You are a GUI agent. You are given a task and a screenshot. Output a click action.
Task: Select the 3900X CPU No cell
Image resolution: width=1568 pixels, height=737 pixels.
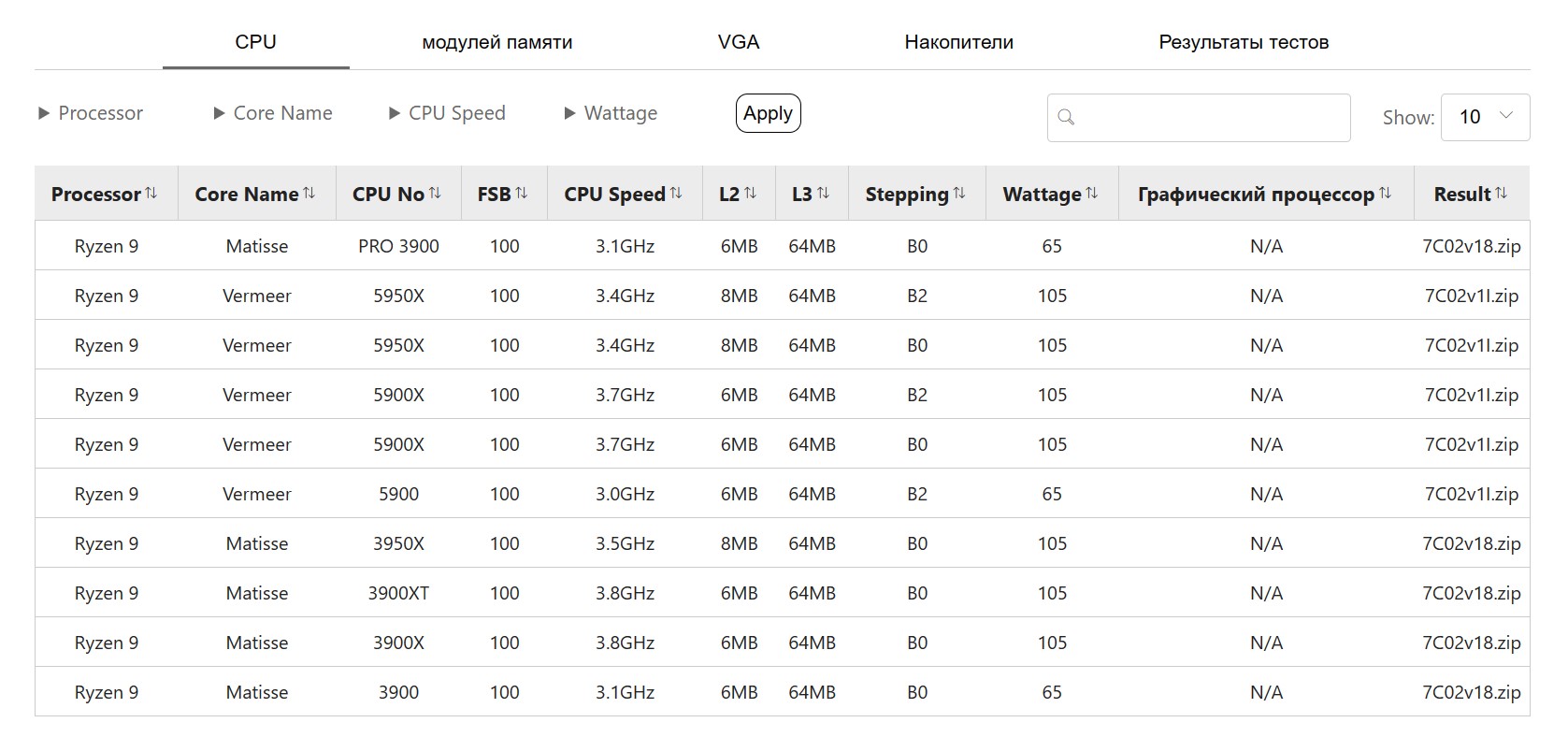(x=398, y=643)
